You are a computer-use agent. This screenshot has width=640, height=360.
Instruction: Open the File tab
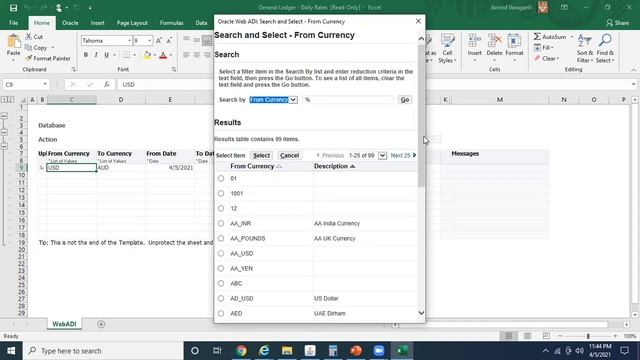13,23
